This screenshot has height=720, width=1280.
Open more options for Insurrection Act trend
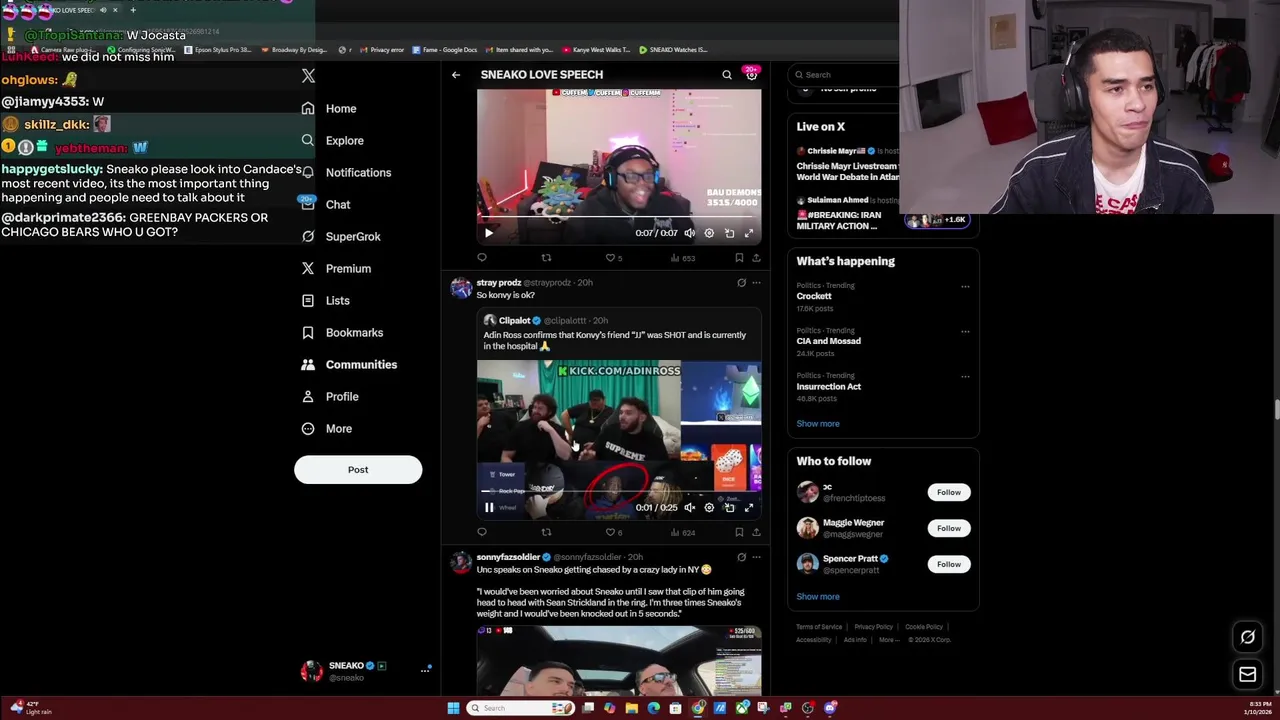965,376
